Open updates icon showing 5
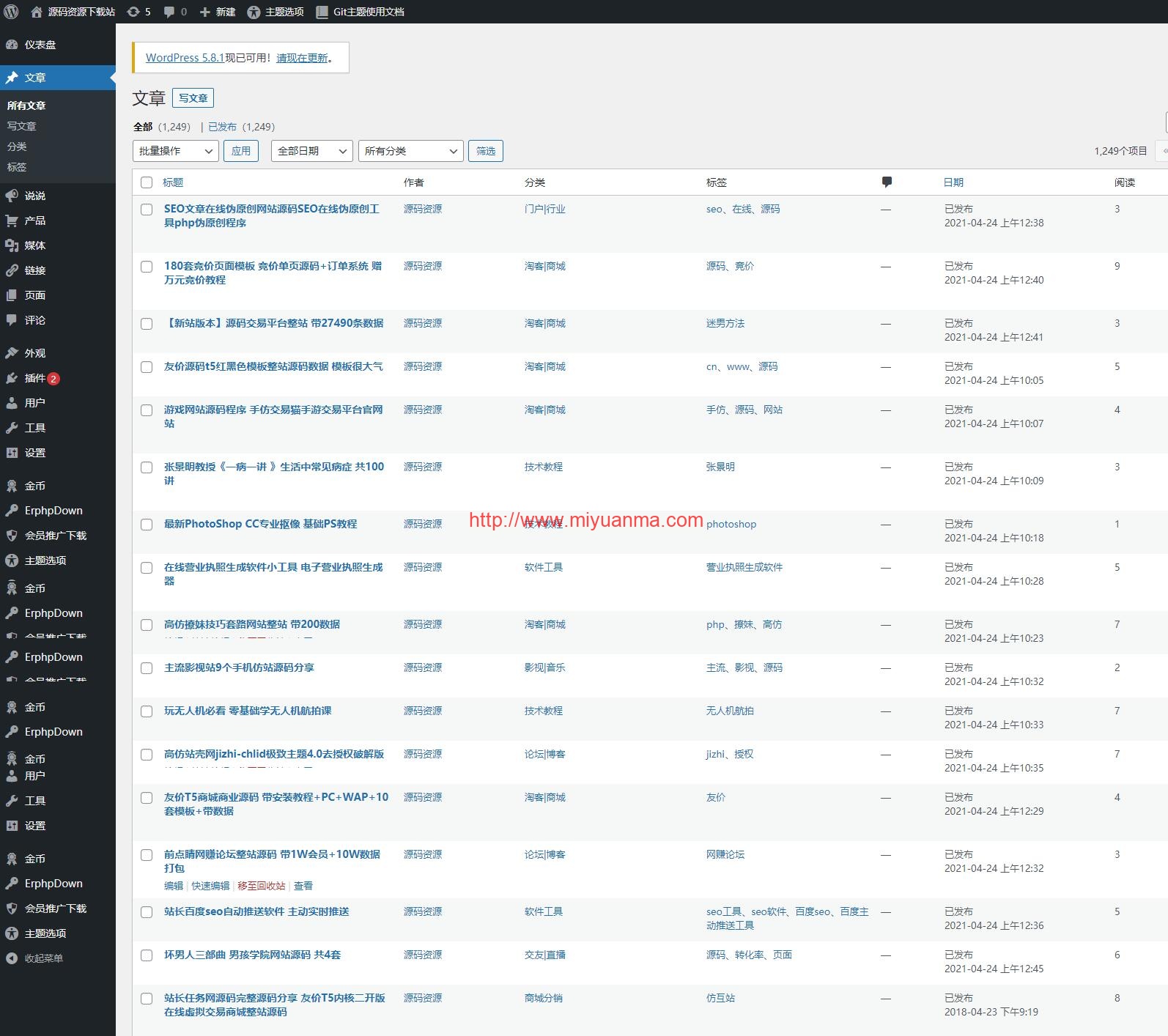The height and width of the screenshot is (1036, 1168). (x=133, y=12)
